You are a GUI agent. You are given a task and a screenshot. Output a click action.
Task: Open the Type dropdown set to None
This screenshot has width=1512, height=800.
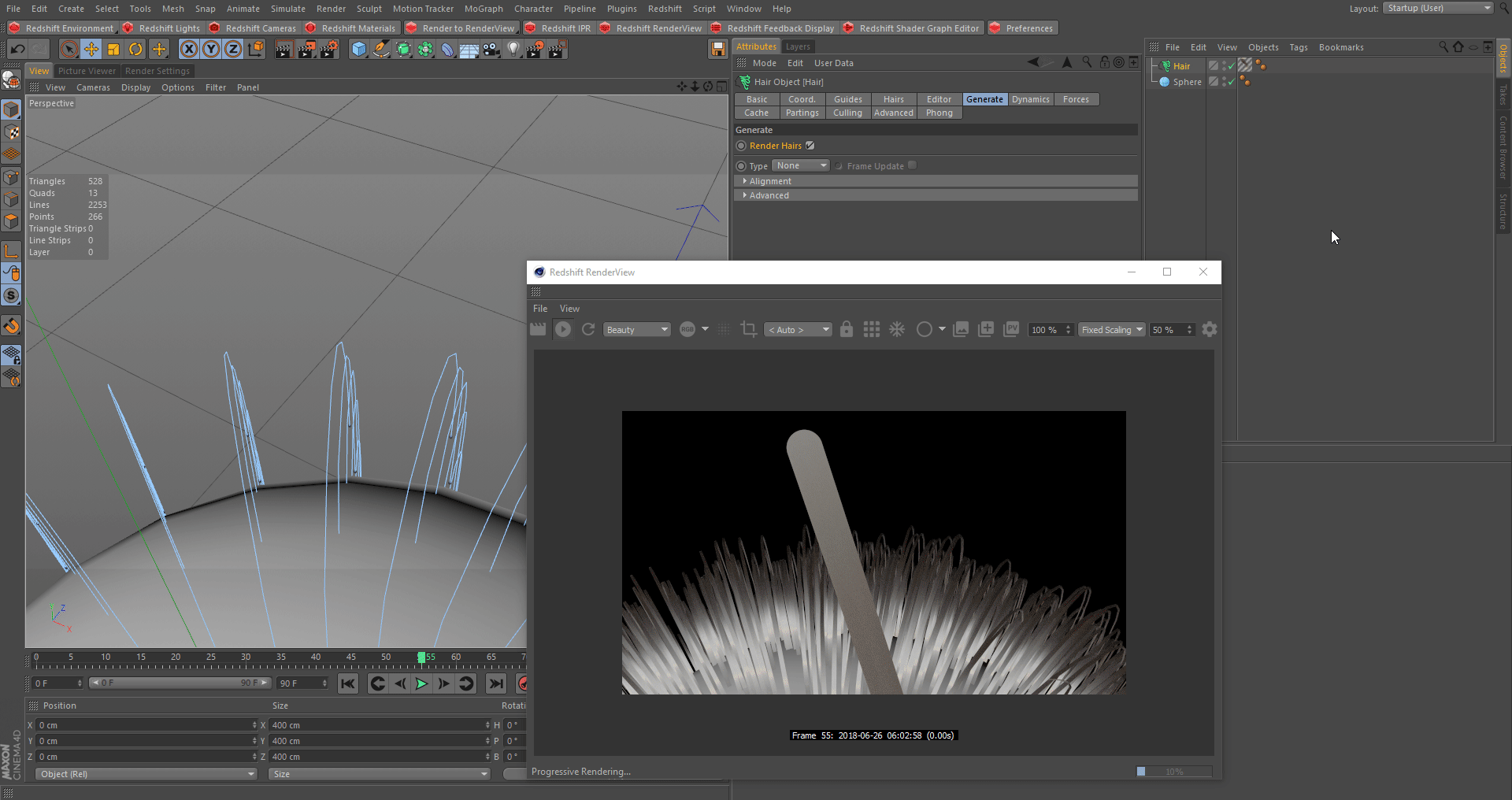[x=800, y=166]
